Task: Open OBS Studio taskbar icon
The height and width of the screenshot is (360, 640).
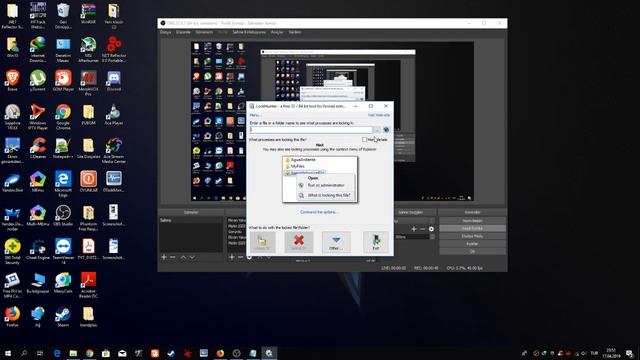Action: coord(236,353)
